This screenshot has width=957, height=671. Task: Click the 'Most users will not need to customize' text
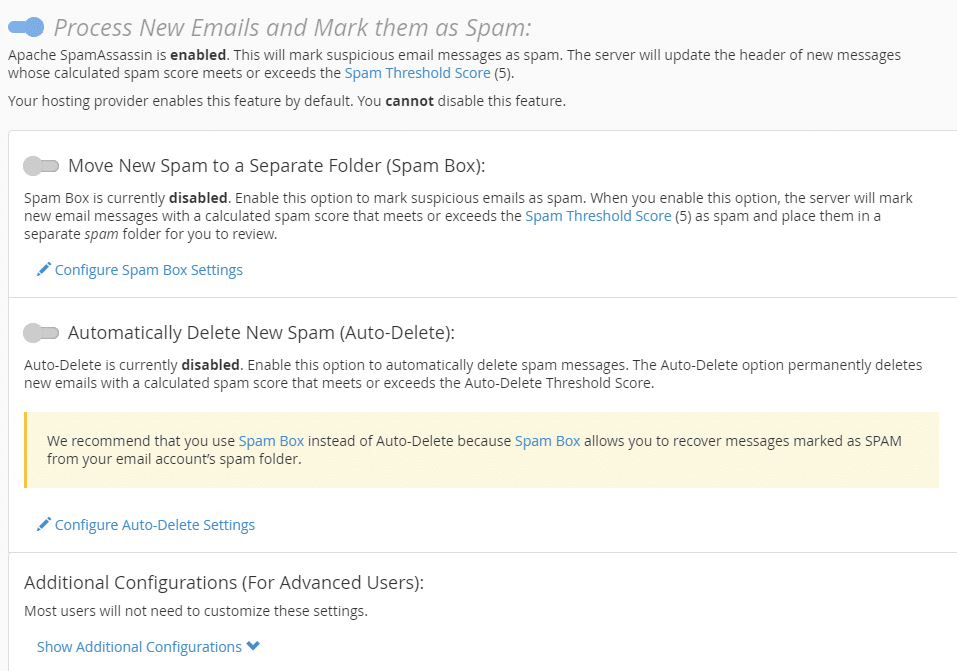pyautogui.click(x=196, y=611)
